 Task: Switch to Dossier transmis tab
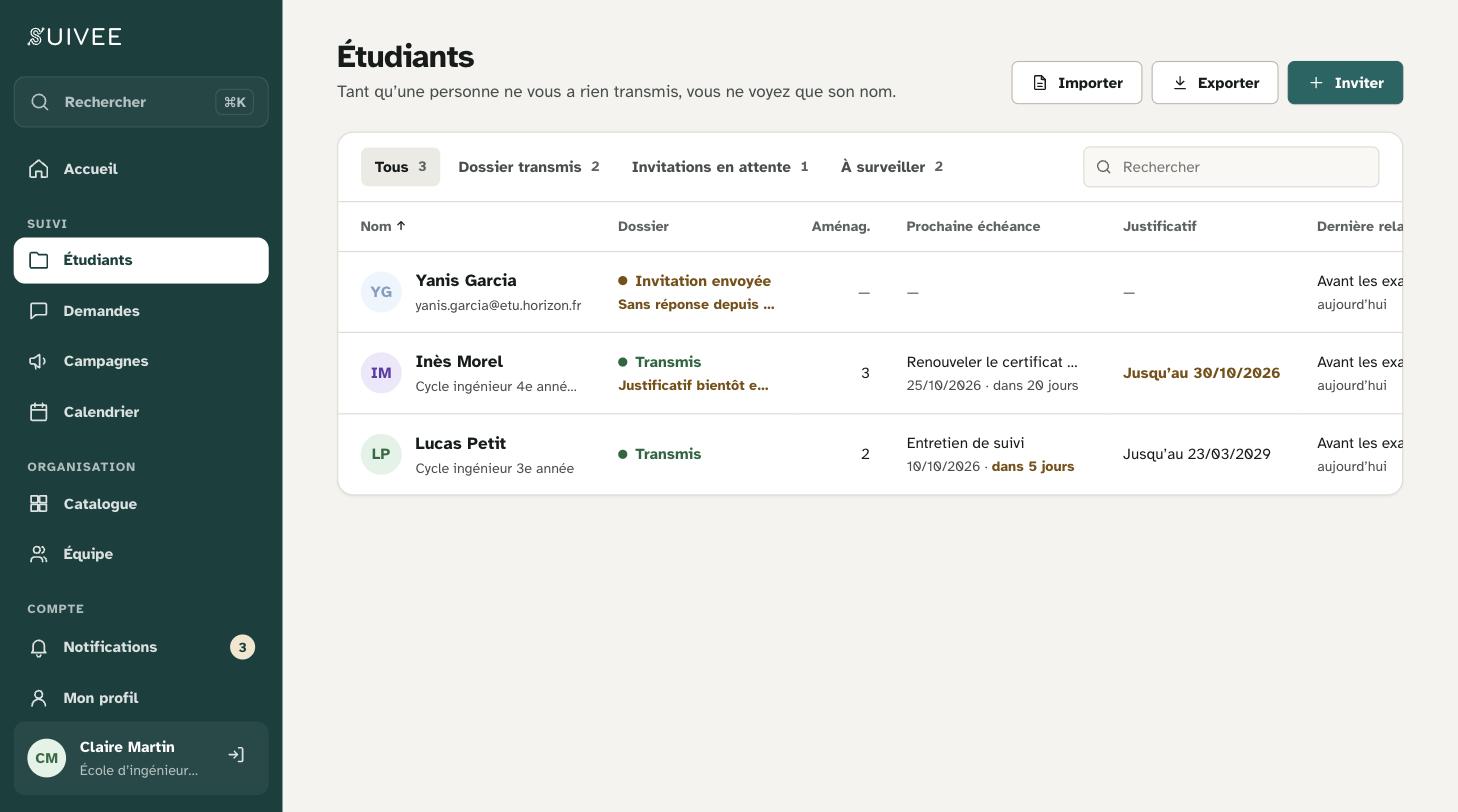coord(529,167)
